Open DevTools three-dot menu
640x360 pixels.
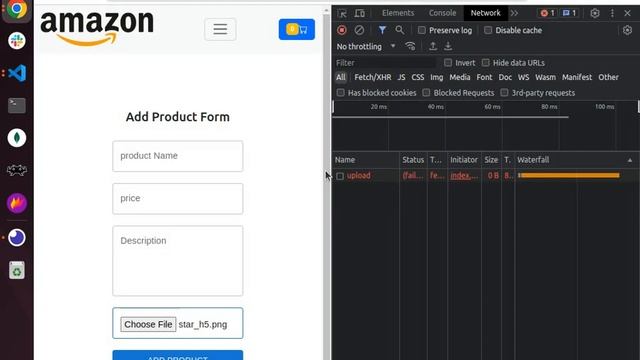click(x=612, y=13)
